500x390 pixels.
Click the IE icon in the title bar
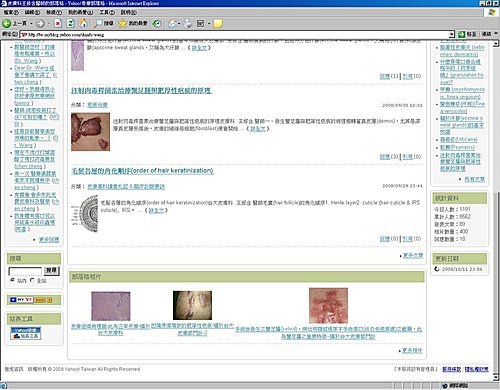coord(4,3)
